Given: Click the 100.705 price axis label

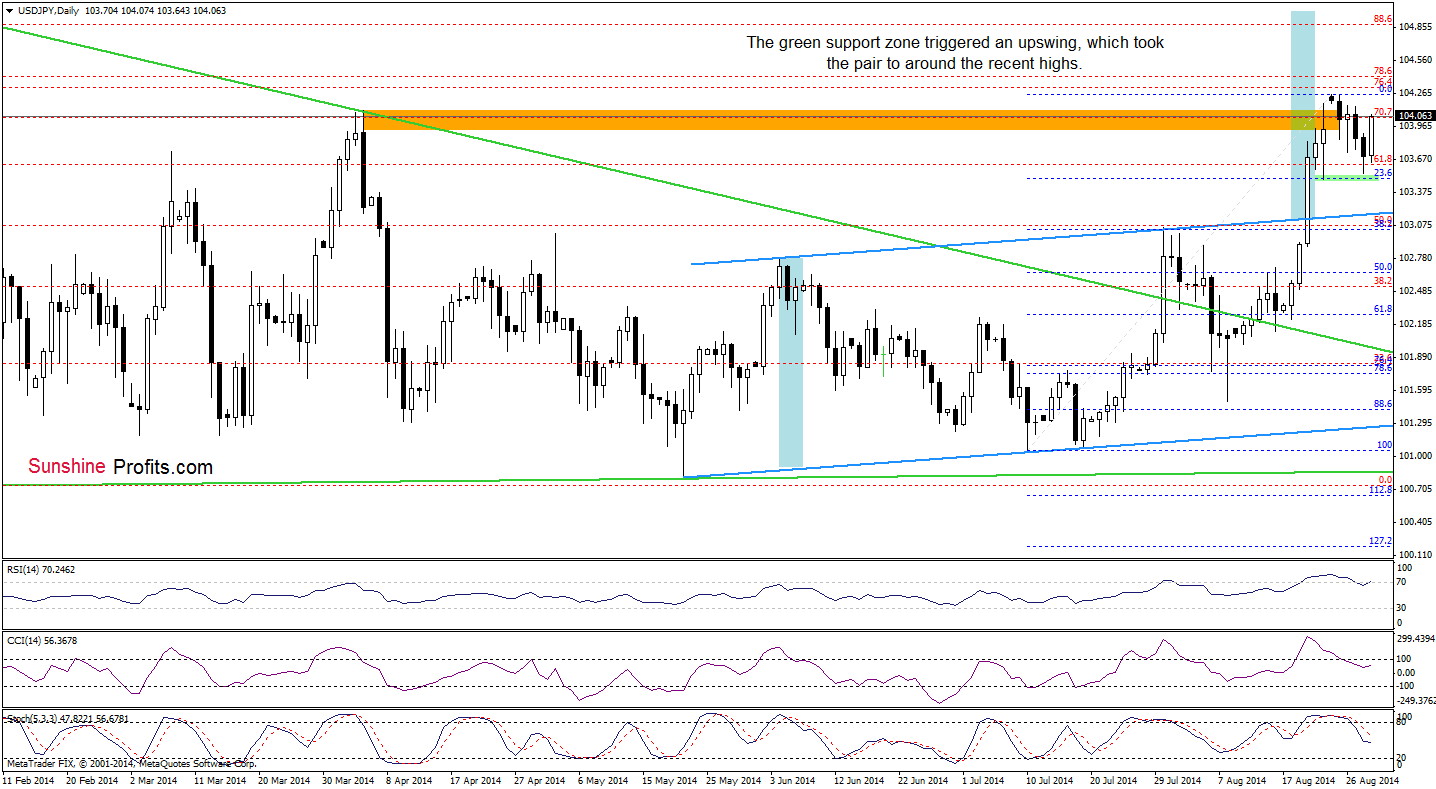Looking at the screenshot, I should [1416, 488].
